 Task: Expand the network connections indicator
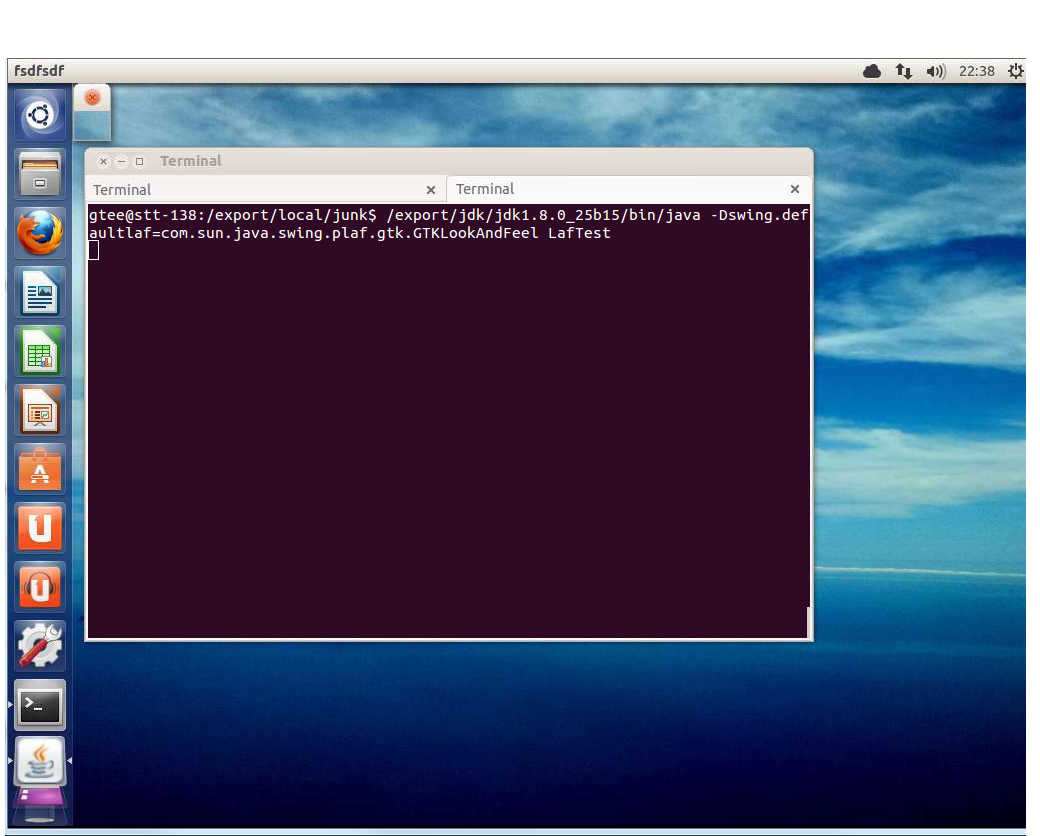[904, 71]
